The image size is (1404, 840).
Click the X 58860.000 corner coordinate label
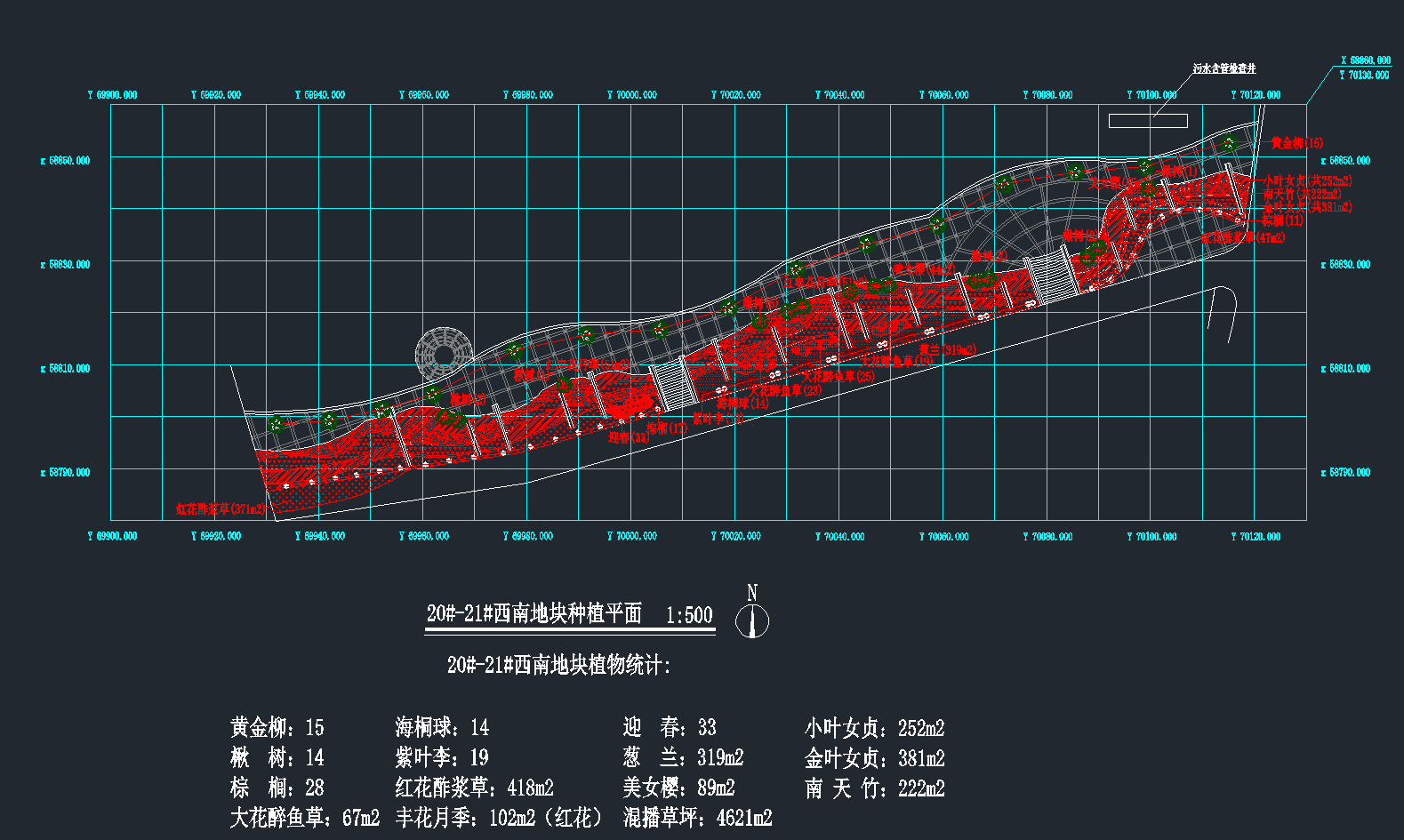point(1366,60)
